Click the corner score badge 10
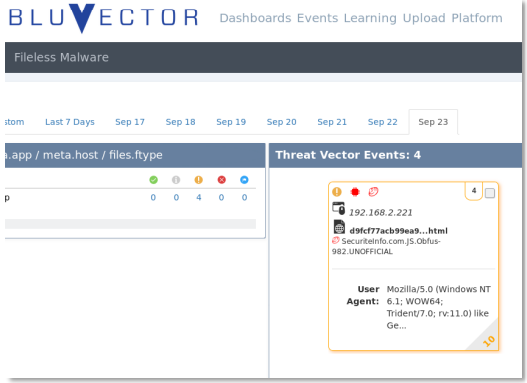The height and width of the screenshot is (383, 527). [x=489, y=341]
